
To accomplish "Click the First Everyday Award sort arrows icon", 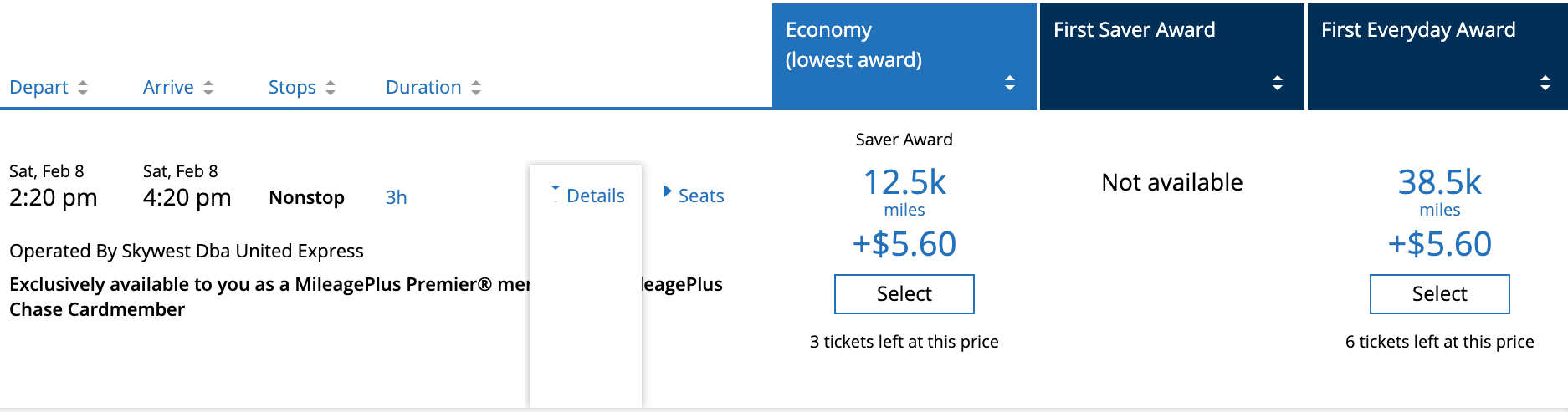I will point(1545,83).
